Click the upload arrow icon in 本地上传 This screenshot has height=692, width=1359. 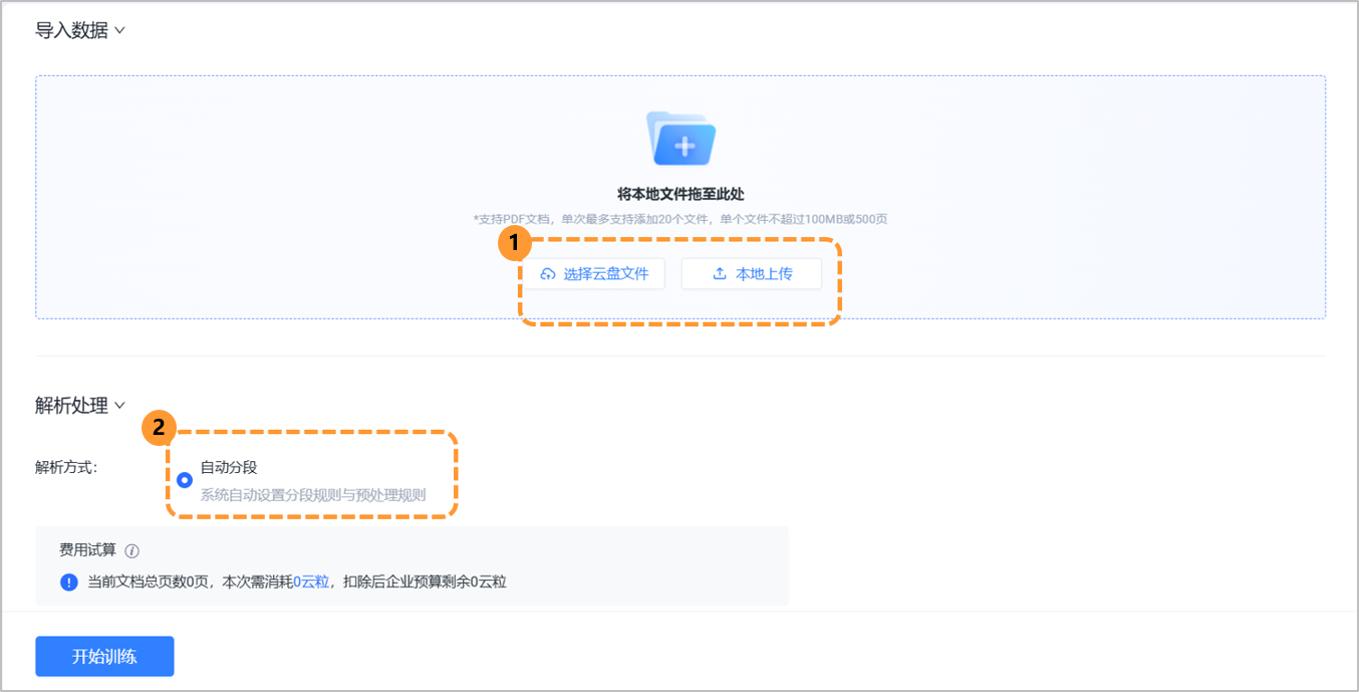pos(719,274)
